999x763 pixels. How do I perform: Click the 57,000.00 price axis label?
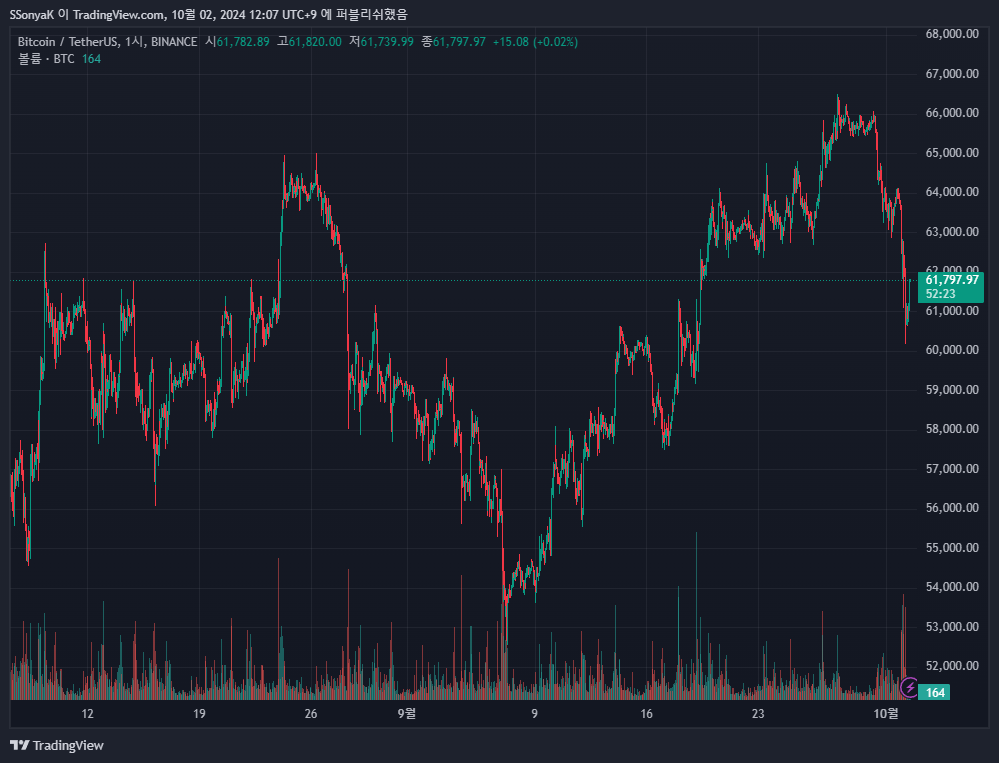tap(952, 469)
